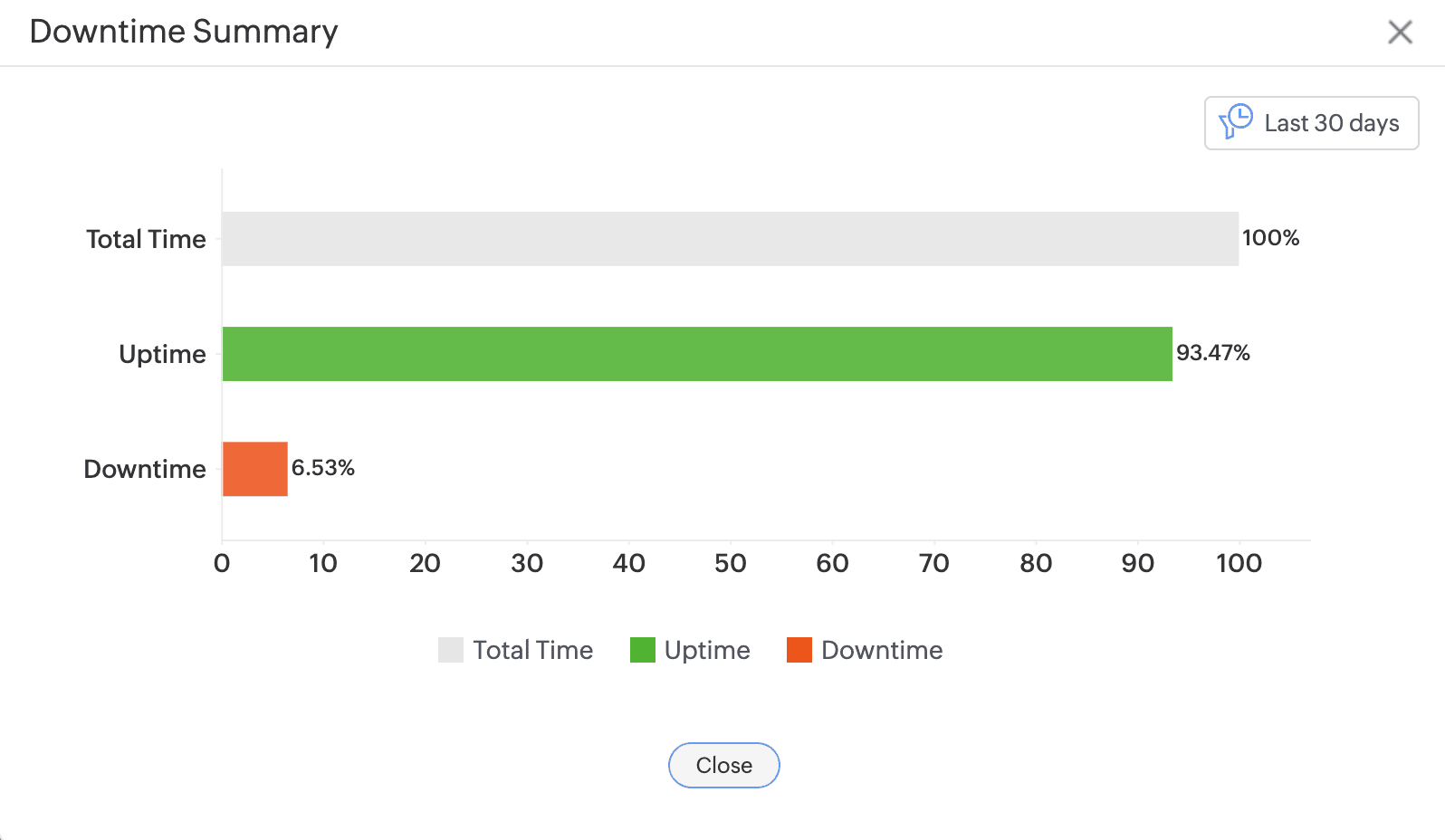Click the gray Total Time bar
Viewport: 1445px width, 840px height.
coord(730,239)
